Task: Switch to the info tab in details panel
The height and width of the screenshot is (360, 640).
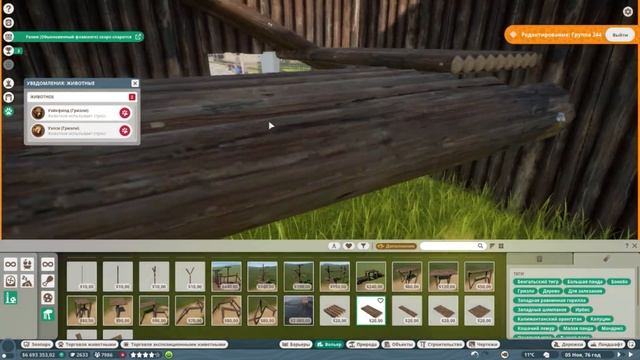Action: point(540,259)
